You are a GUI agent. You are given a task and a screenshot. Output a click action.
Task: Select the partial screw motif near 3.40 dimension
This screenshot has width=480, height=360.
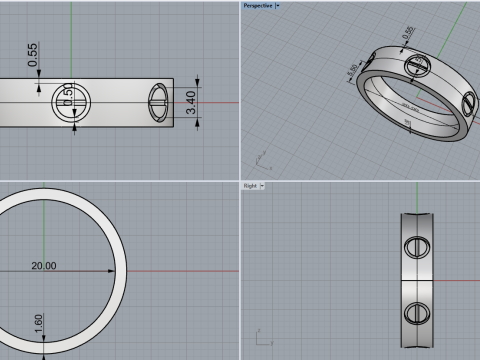[x=159, y=103]
